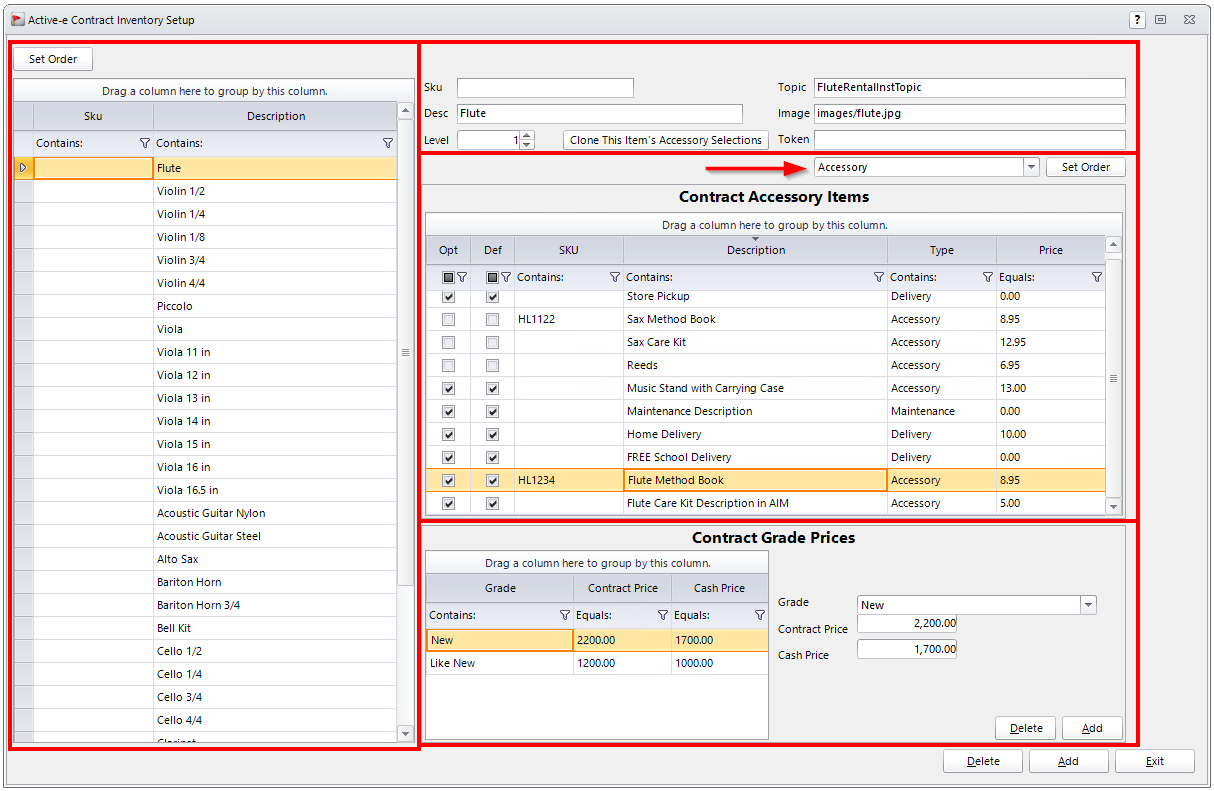
Task: Sort by the left grid Description header
Action: tap(275, 116)
